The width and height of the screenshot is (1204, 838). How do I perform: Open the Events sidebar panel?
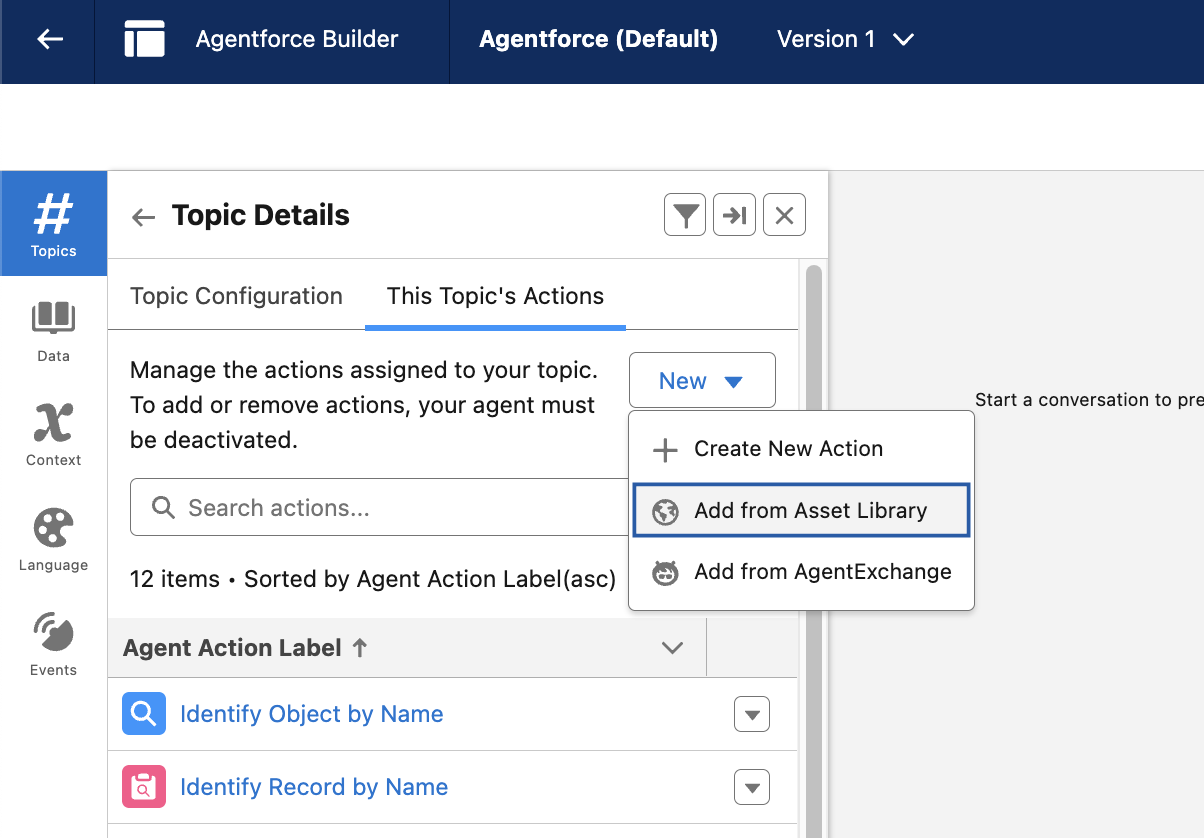[x=53, y=645]
